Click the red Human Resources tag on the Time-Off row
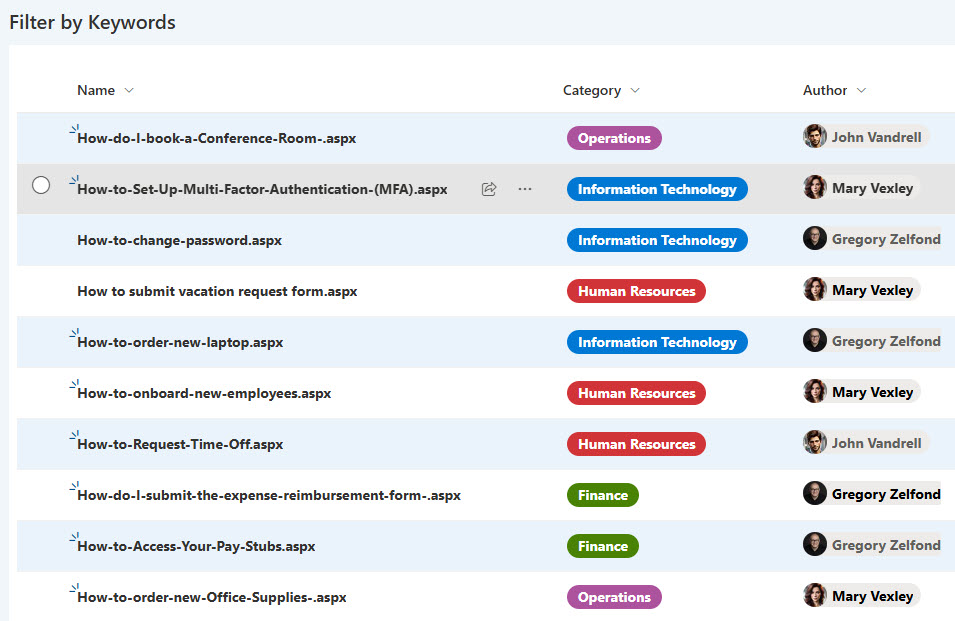The height and width of the screenshot is (621, 955). coord(636,445)
